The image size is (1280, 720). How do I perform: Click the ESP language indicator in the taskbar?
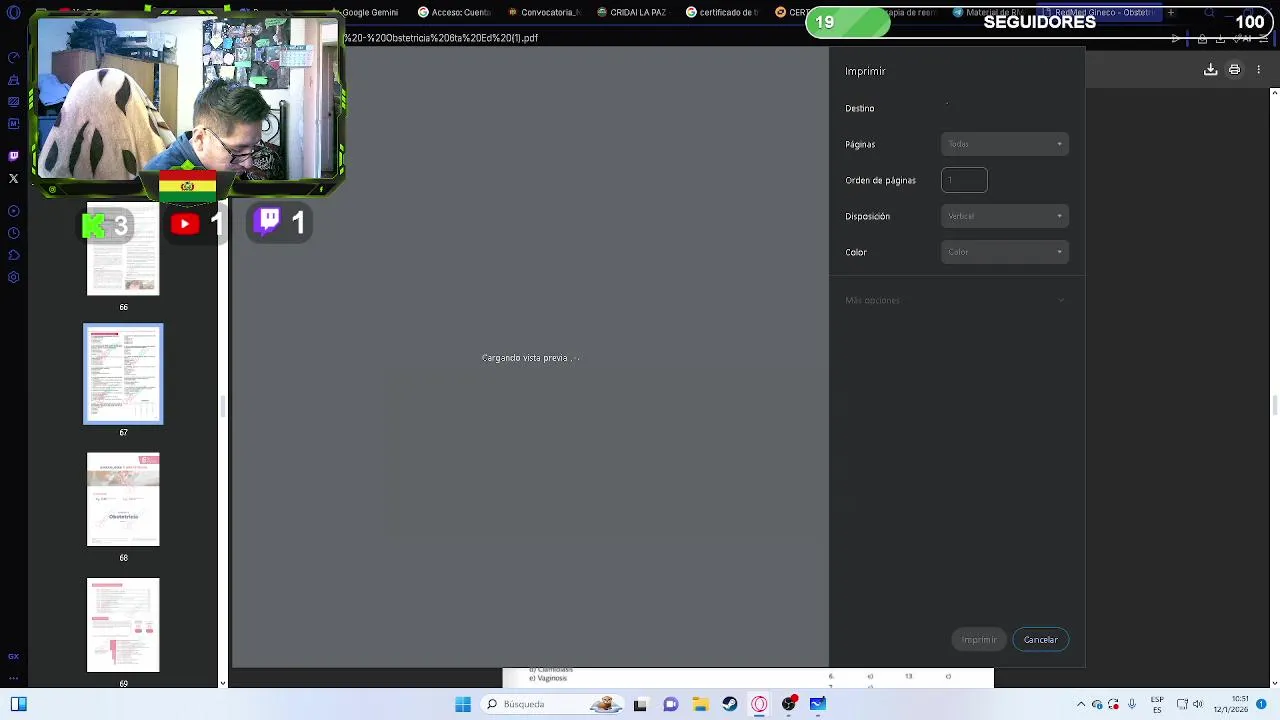coord(1157,704)
